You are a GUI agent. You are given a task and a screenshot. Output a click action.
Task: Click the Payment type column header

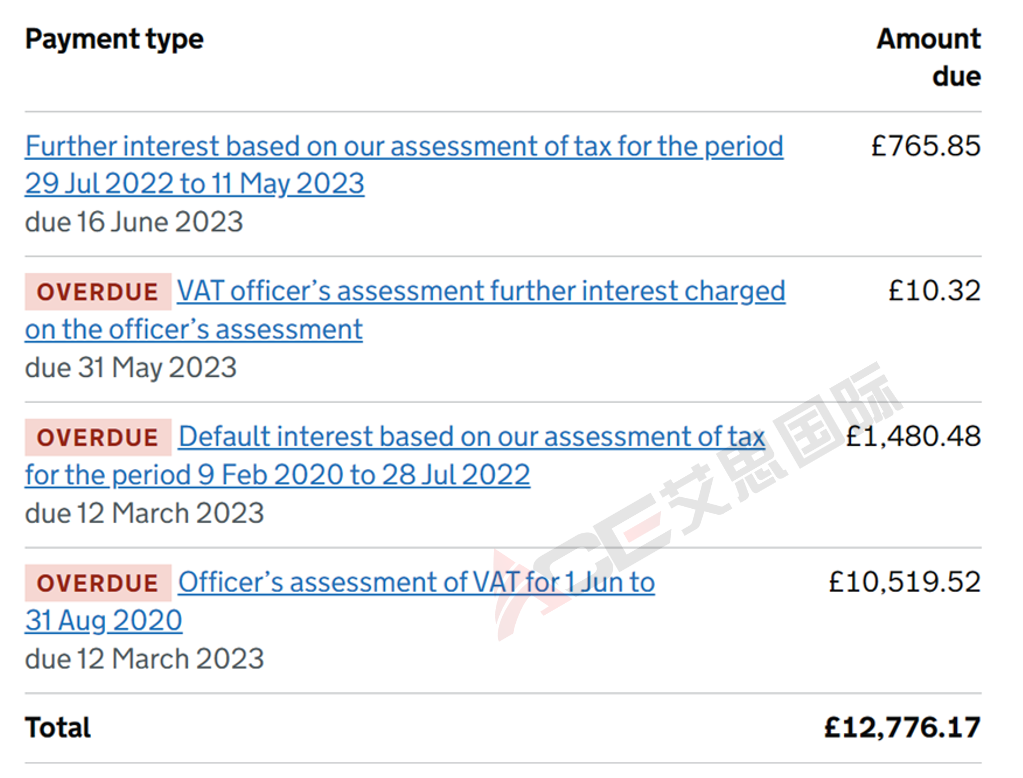[x=114, y=39]
